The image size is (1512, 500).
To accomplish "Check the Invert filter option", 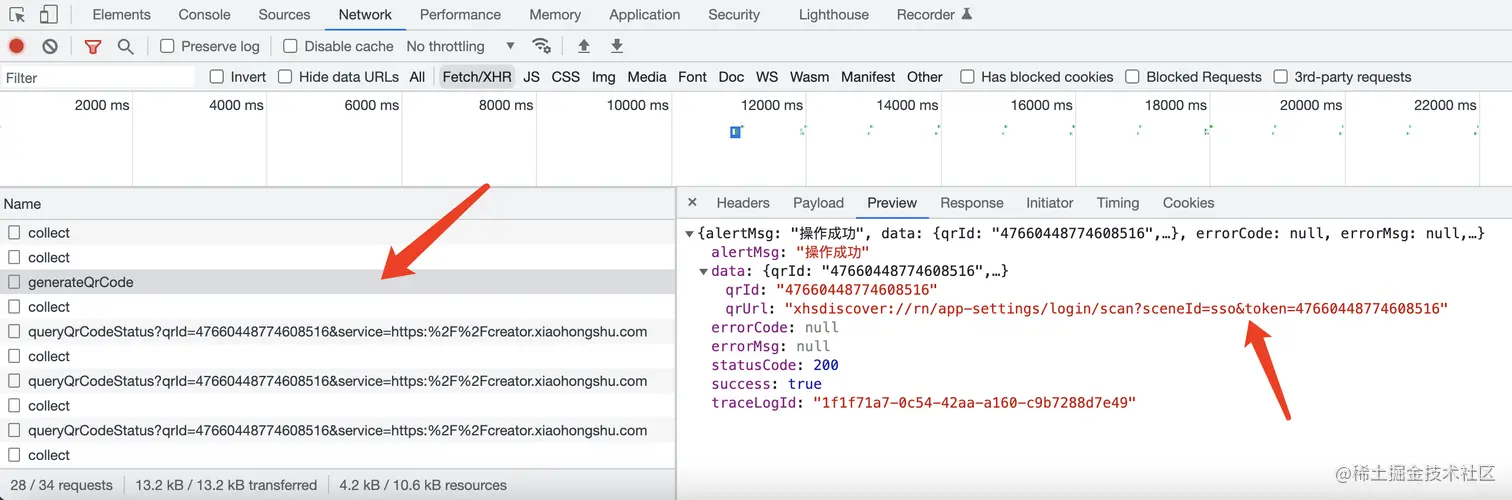I will [216, 77].
